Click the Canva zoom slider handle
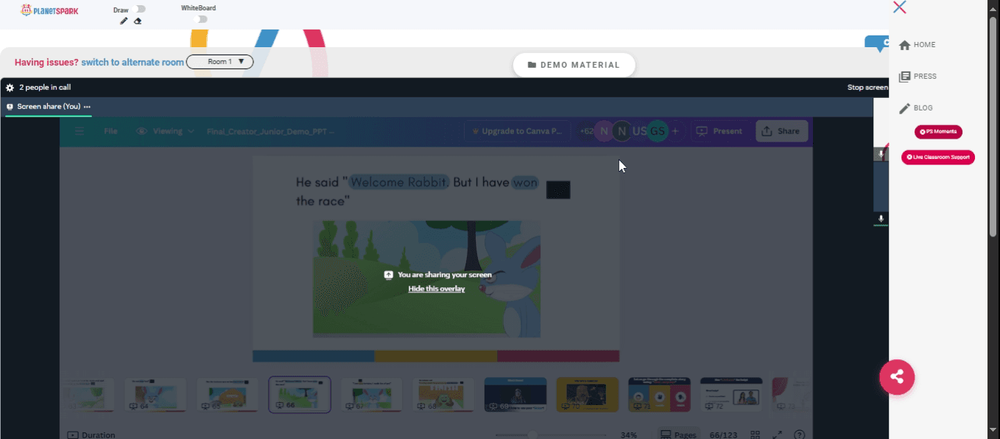The image size is (1000, 439). pyautogui.click(x=533, y=435)
